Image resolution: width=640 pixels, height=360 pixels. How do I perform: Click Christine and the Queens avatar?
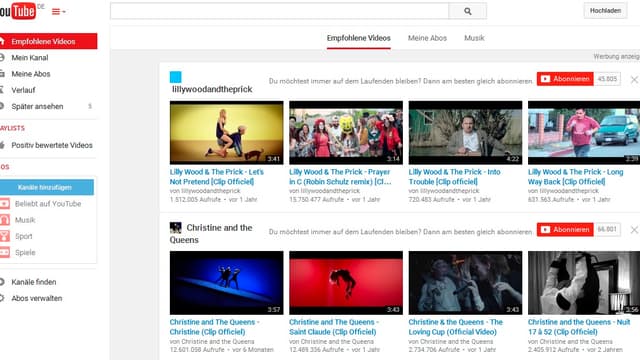coord(176,227)
